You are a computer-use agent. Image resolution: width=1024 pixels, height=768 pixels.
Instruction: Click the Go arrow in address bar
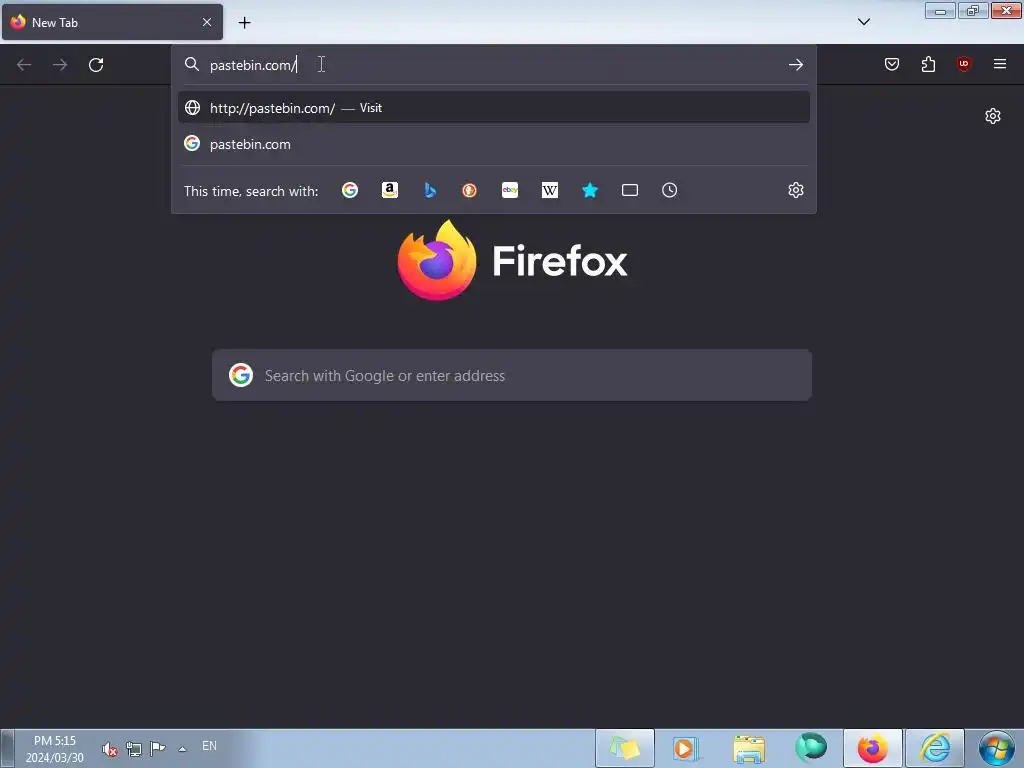click(x=795, y=65)
